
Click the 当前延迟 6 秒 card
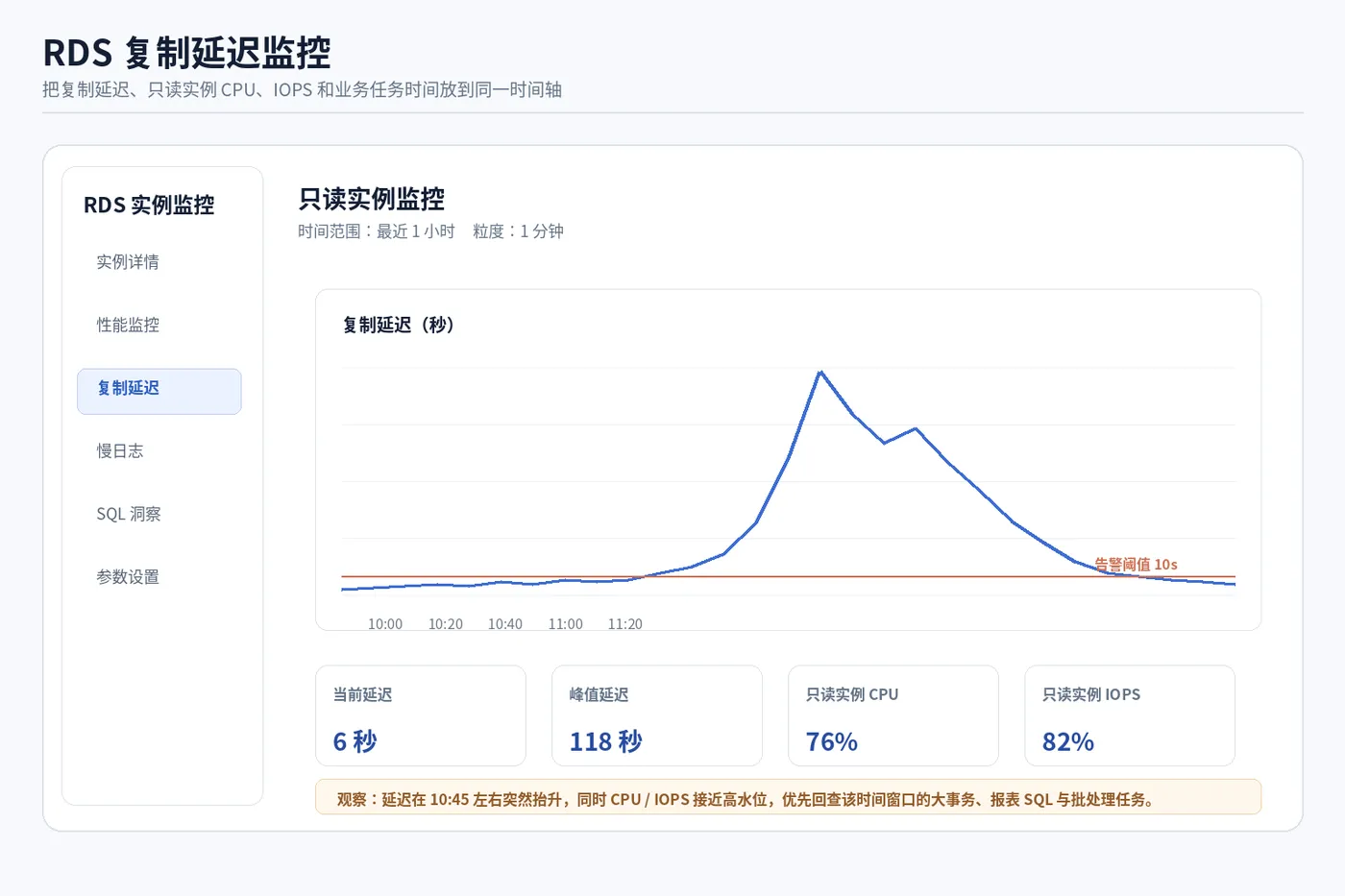pyautogui.click(x=421, y=715)
